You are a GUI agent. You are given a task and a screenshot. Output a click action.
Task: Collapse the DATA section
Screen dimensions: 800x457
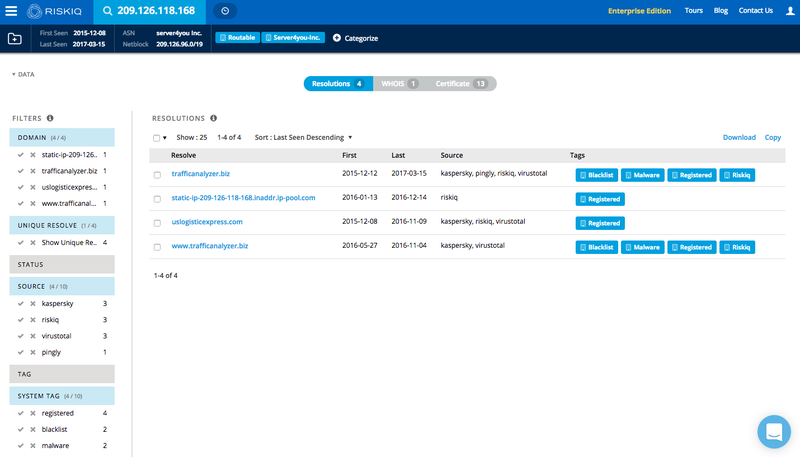point(23,74)
